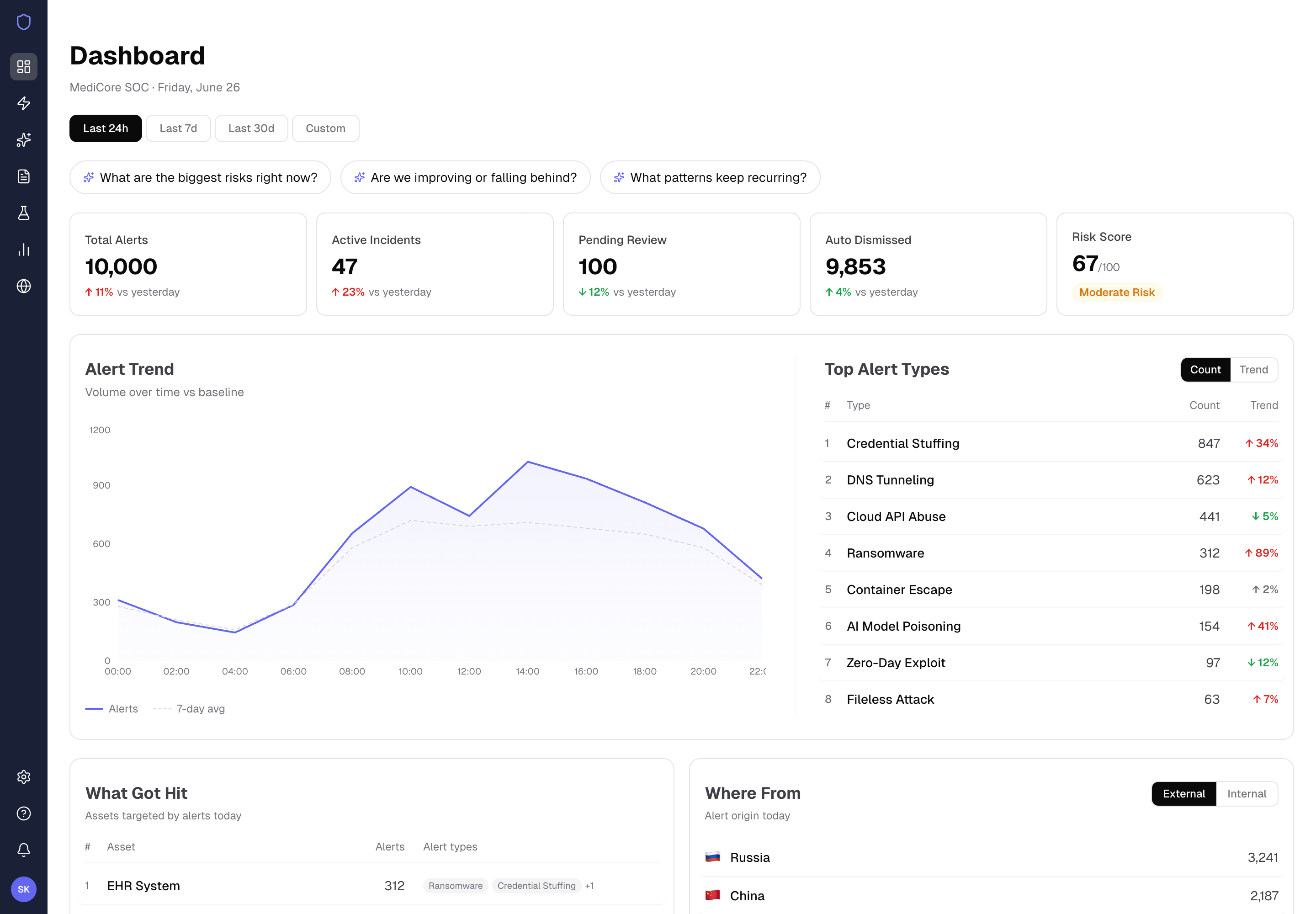Click the Alerts column header in What Got Hit
Viewport: 1316px width, 914px height.
click(x=389, y=846)
